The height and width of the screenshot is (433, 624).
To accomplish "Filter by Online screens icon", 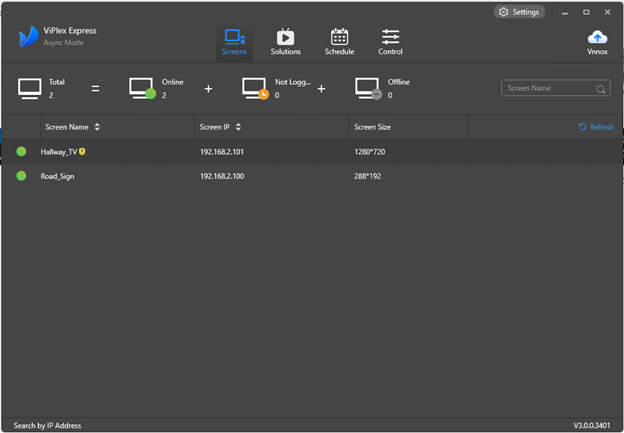I will click(x=143, y=88).
